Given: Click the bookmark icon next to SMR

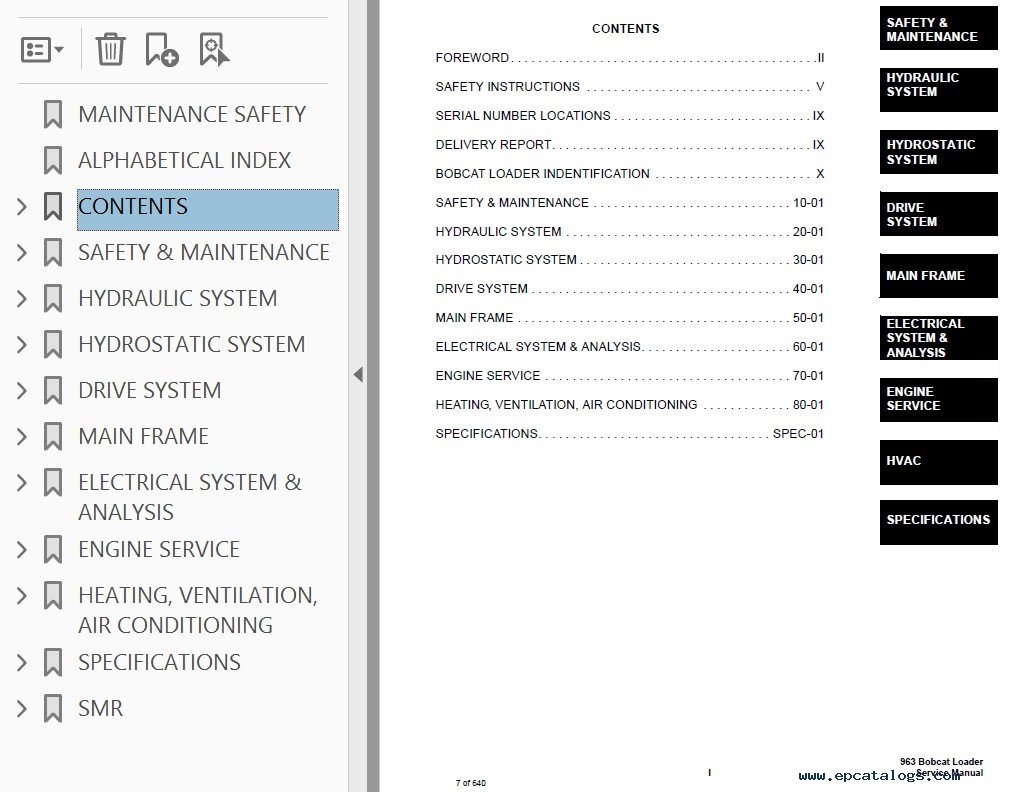Looking at the screenshot, I should coord(53,709).
